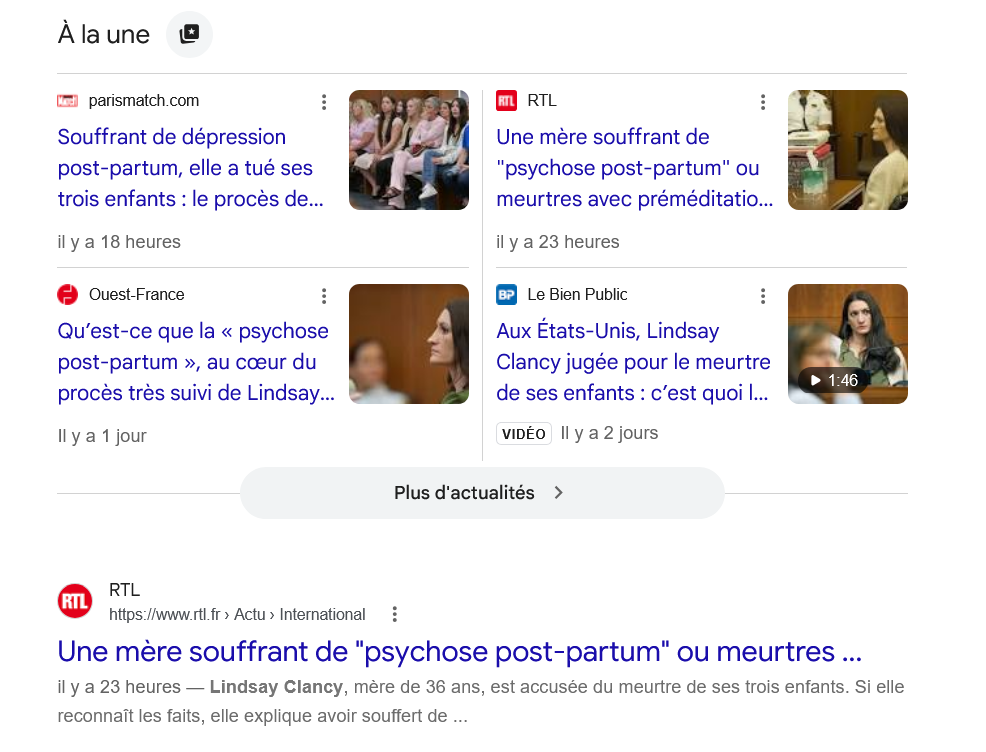Open the Paris Match headline about dépression post-partum
Image resolution: width=986 pixels, height=752 pixels.
pos(191,168)
